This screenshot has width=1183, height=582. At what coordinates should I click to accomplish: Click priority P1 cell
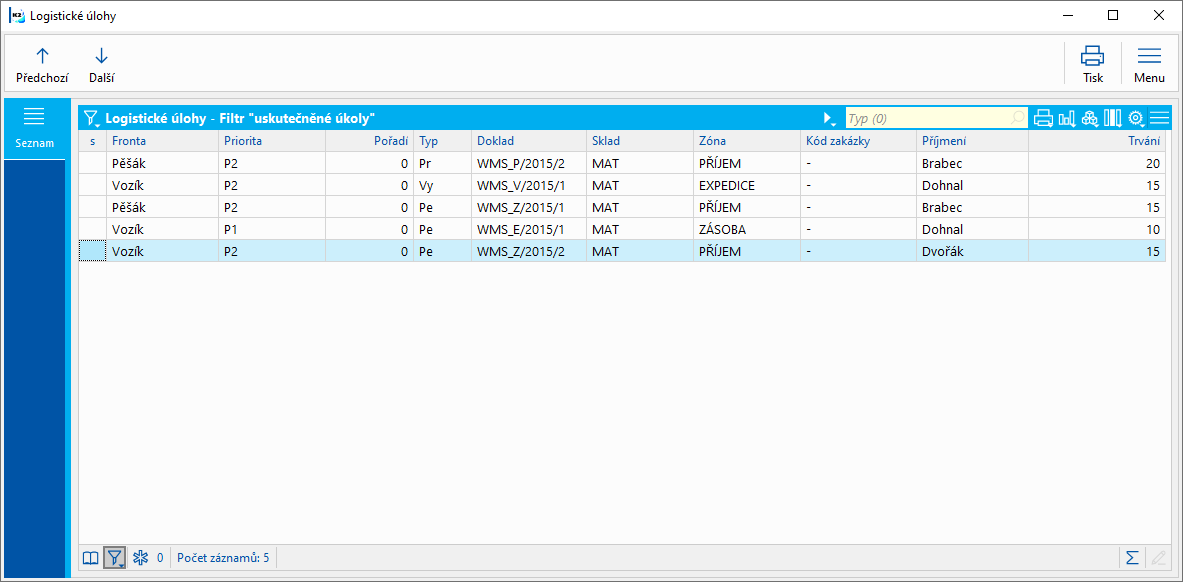point(272,229)
